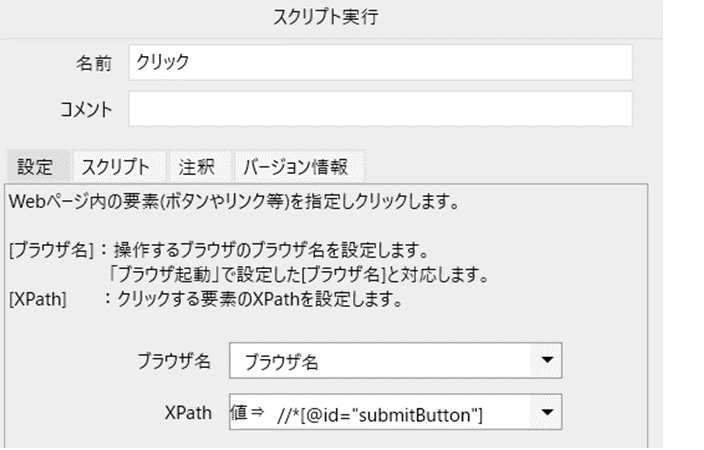Expand the ブラウザ名 dropdown arrow
The image size is (704, 450).
coord(546,360)
